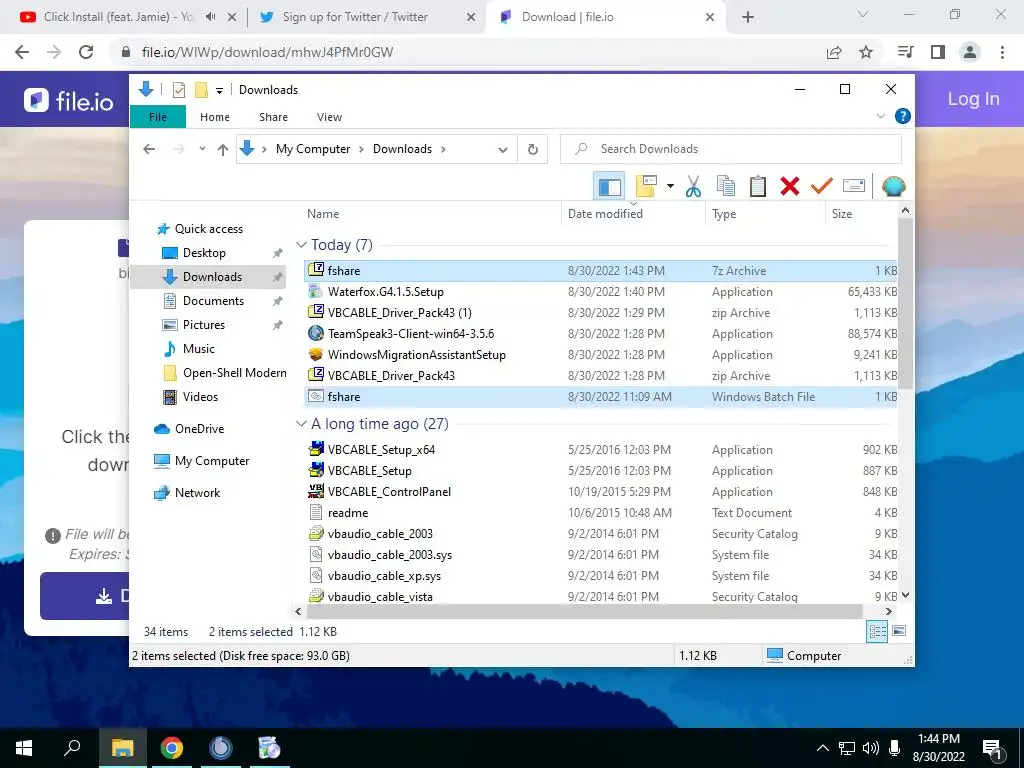Open Customize Quick Access Toolbar dropdown
The image size is (1024, 768).
tap(219, 91)
